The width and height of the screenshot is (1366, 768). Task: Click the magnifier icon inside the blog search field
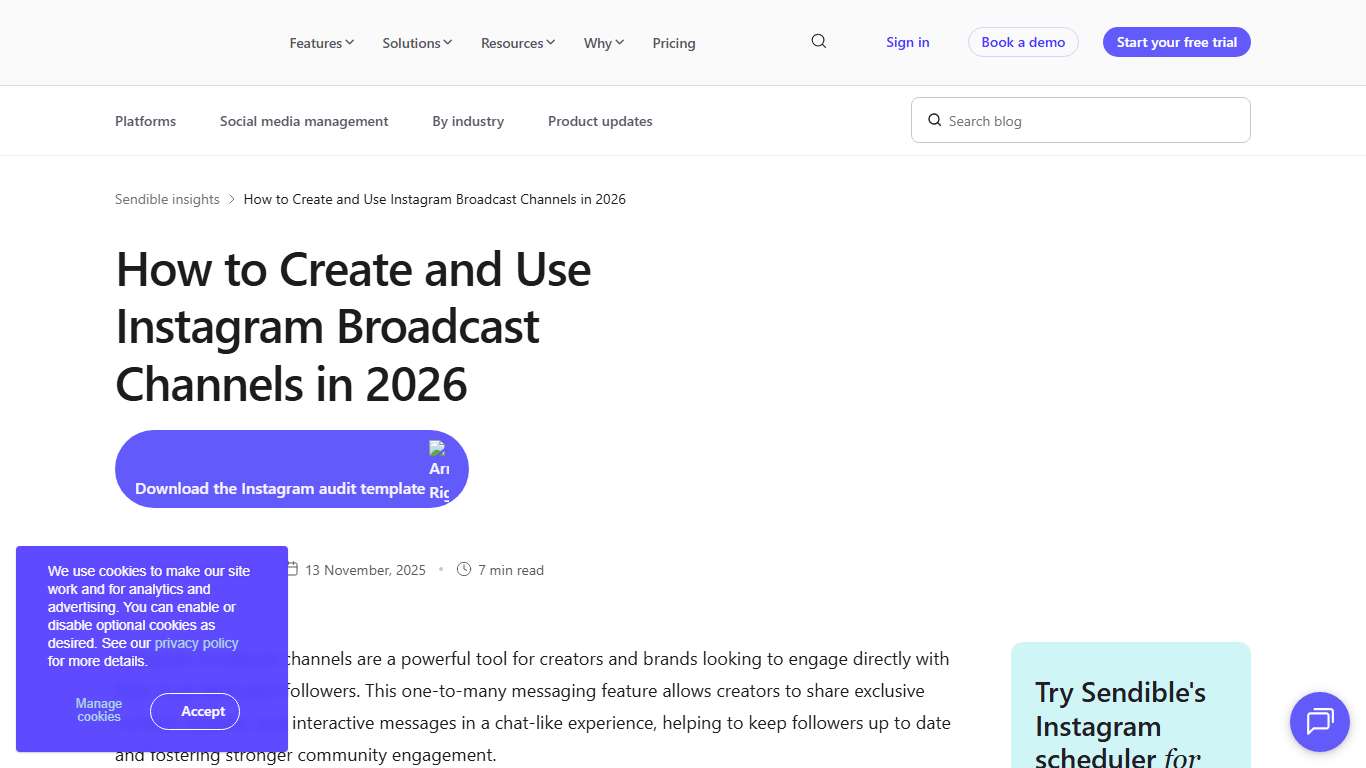[934, 120]
